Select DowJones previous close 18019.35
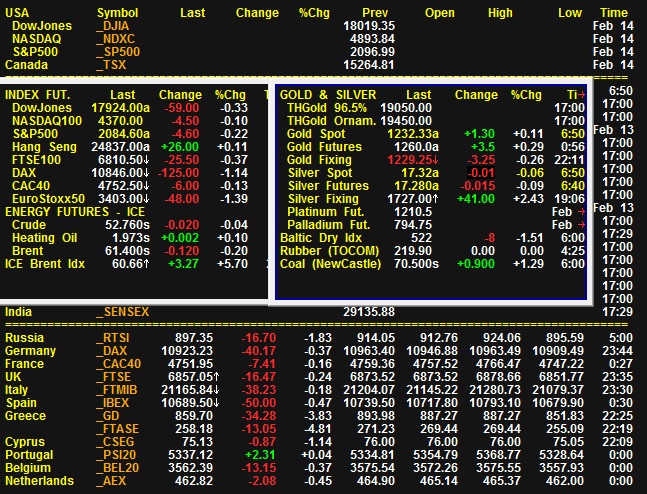Screen dimensions: 647x494 click(x=369, y=26)
